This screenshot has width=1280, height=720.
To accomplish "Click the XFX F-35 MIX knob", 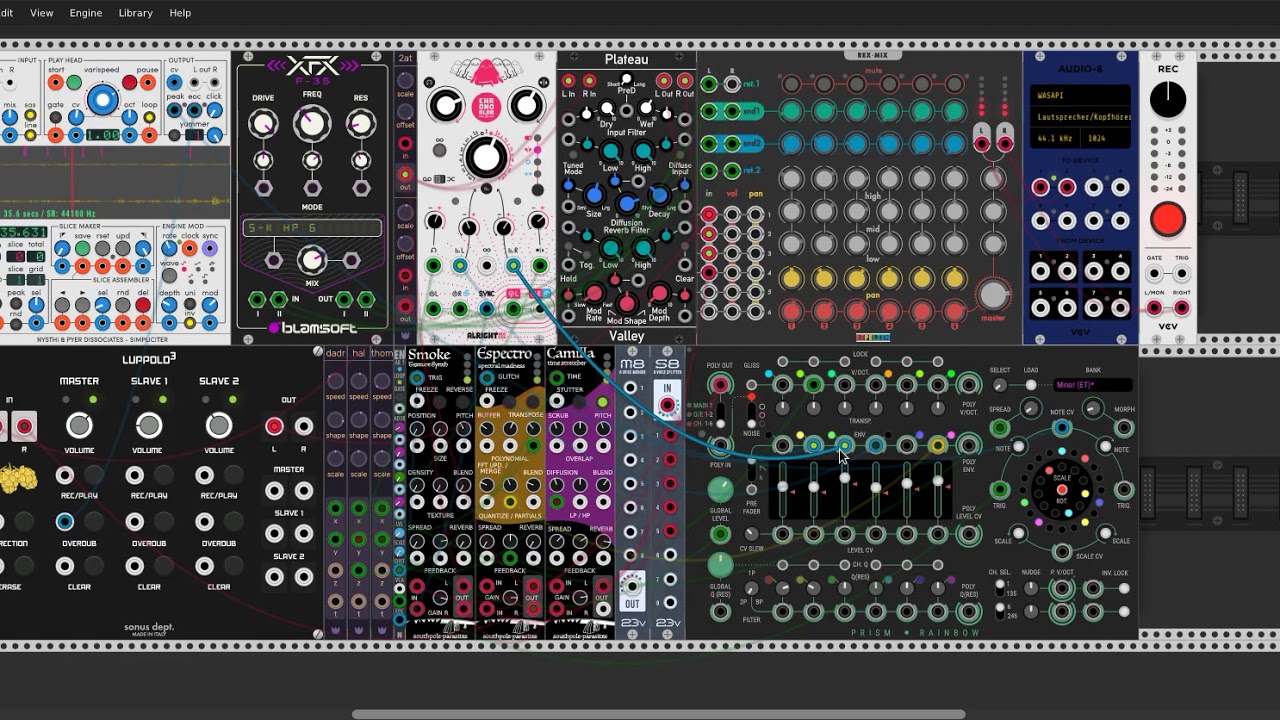I will [x=312, y=261].
